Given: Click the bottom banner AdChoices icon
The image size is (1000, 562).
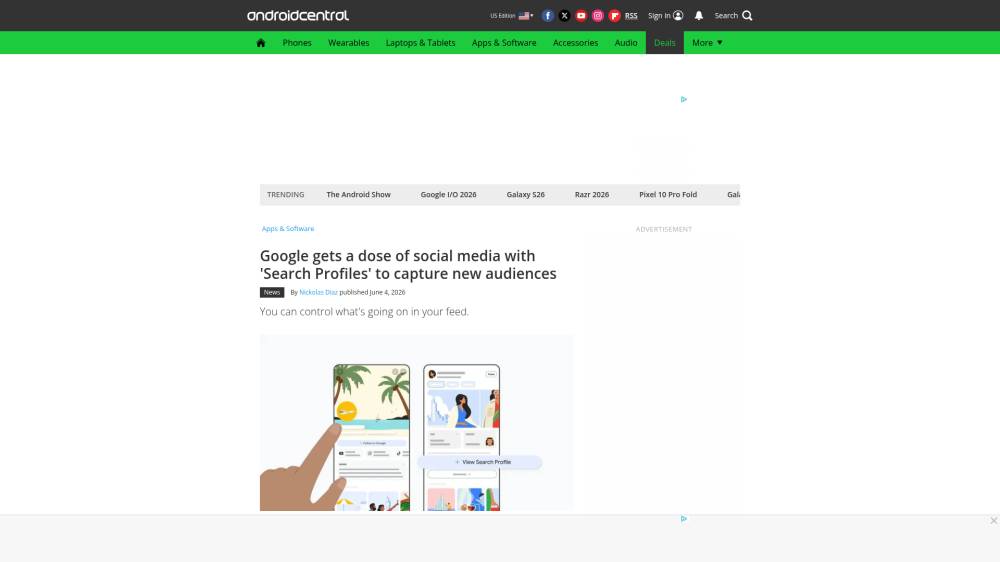Looking at the screenshot, I should [x=684, y=519].
